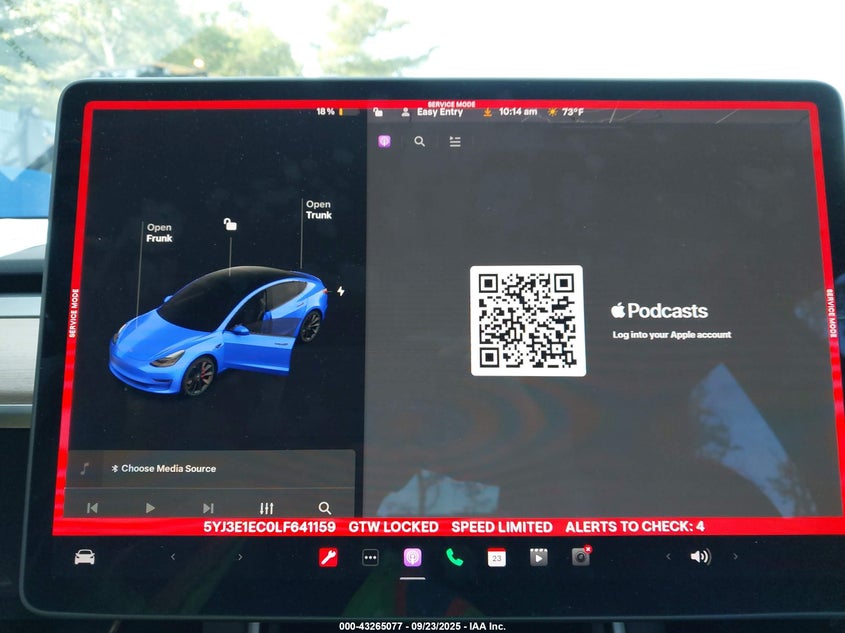Open the phone app in the dock

pos(454,557)
